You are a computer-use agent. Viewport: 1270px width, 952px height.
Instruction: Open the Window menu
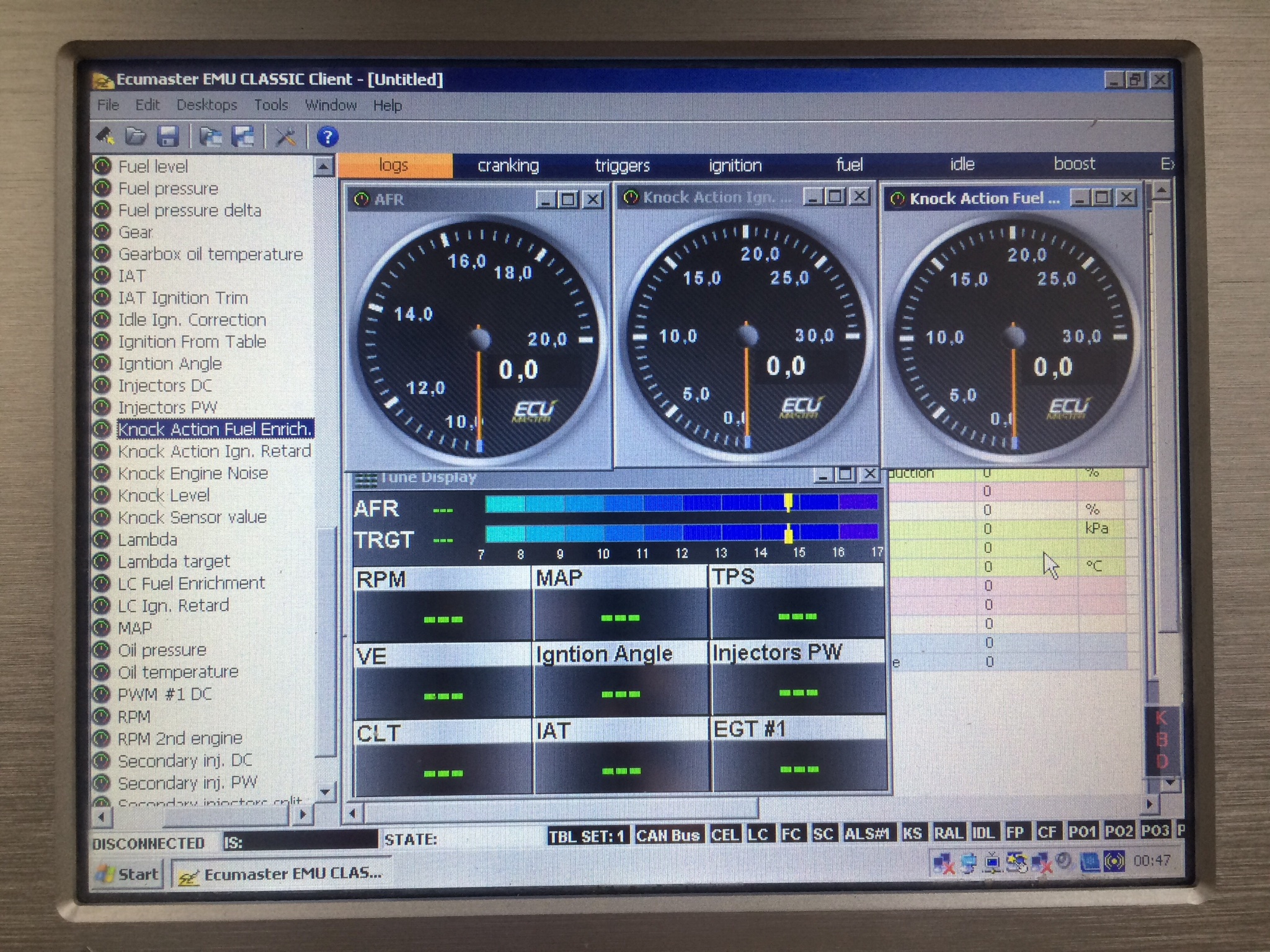click(x=331, y=105)
